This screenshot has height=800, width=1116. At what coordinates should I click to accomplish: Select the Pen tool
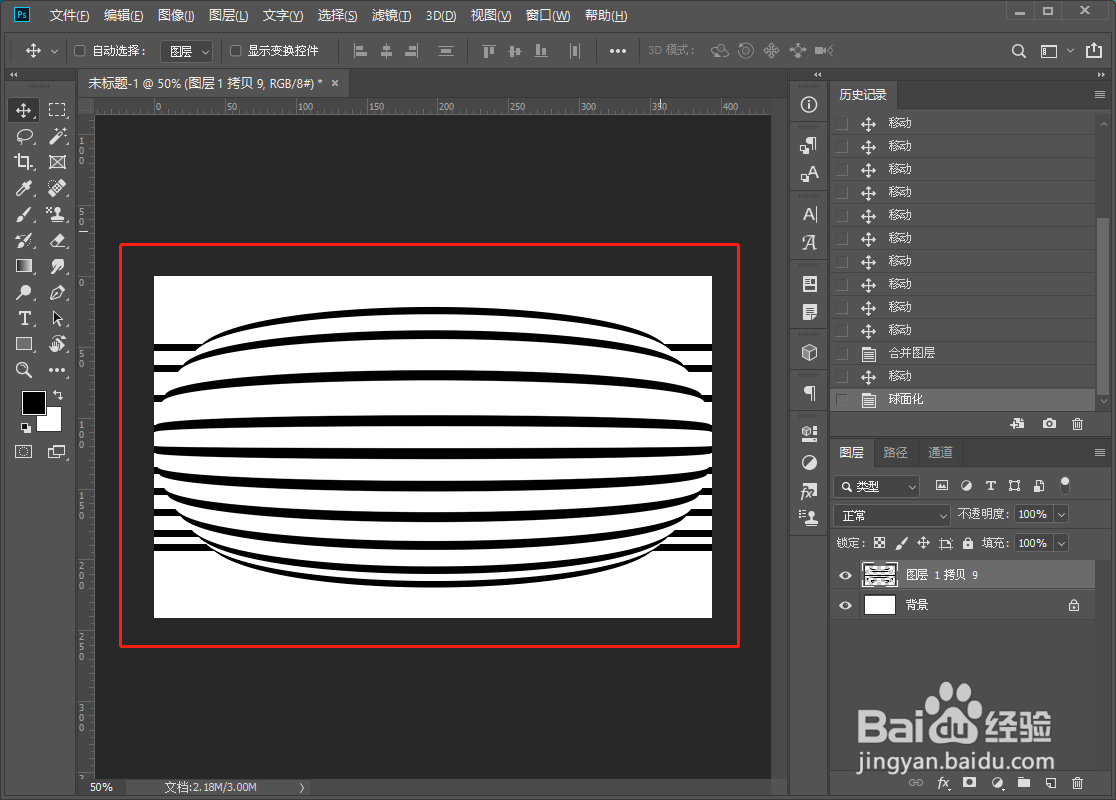click(57, 293)
